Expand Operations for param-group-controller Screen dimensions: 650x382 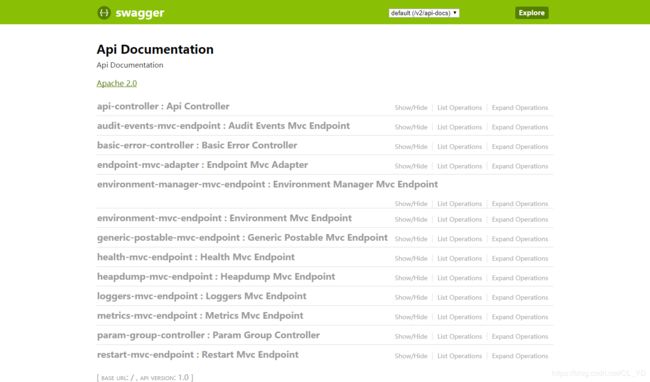[x=520, y=336]
